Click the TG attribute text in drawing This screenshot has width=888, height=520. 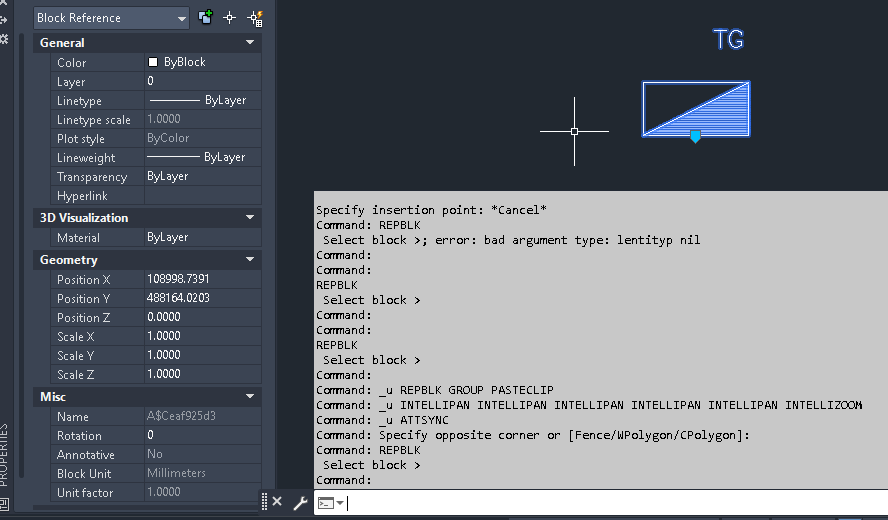728,40
